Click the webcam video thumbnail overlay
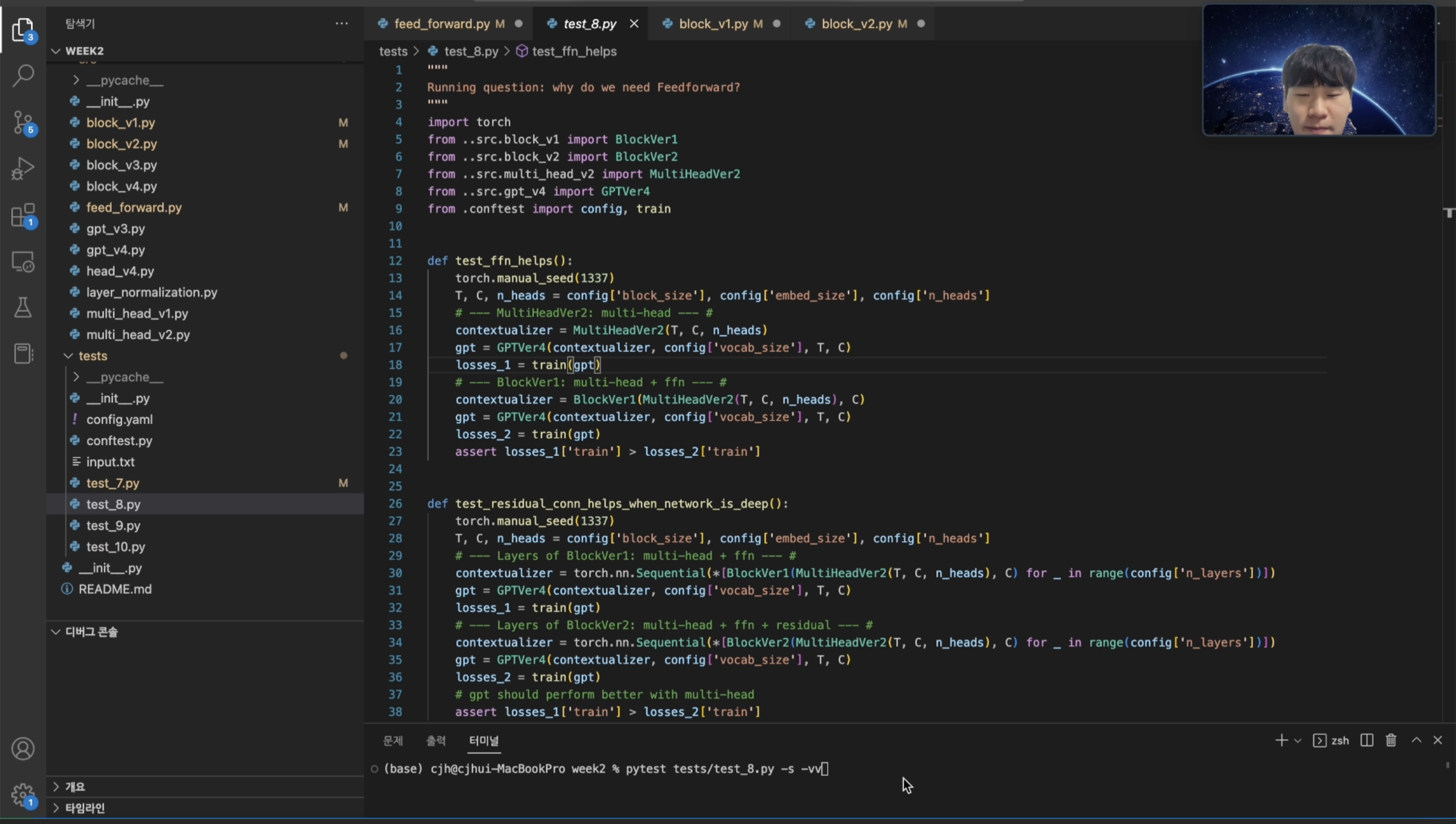The height and width of the screenshot is (824, 1456). click(1319, 70)
